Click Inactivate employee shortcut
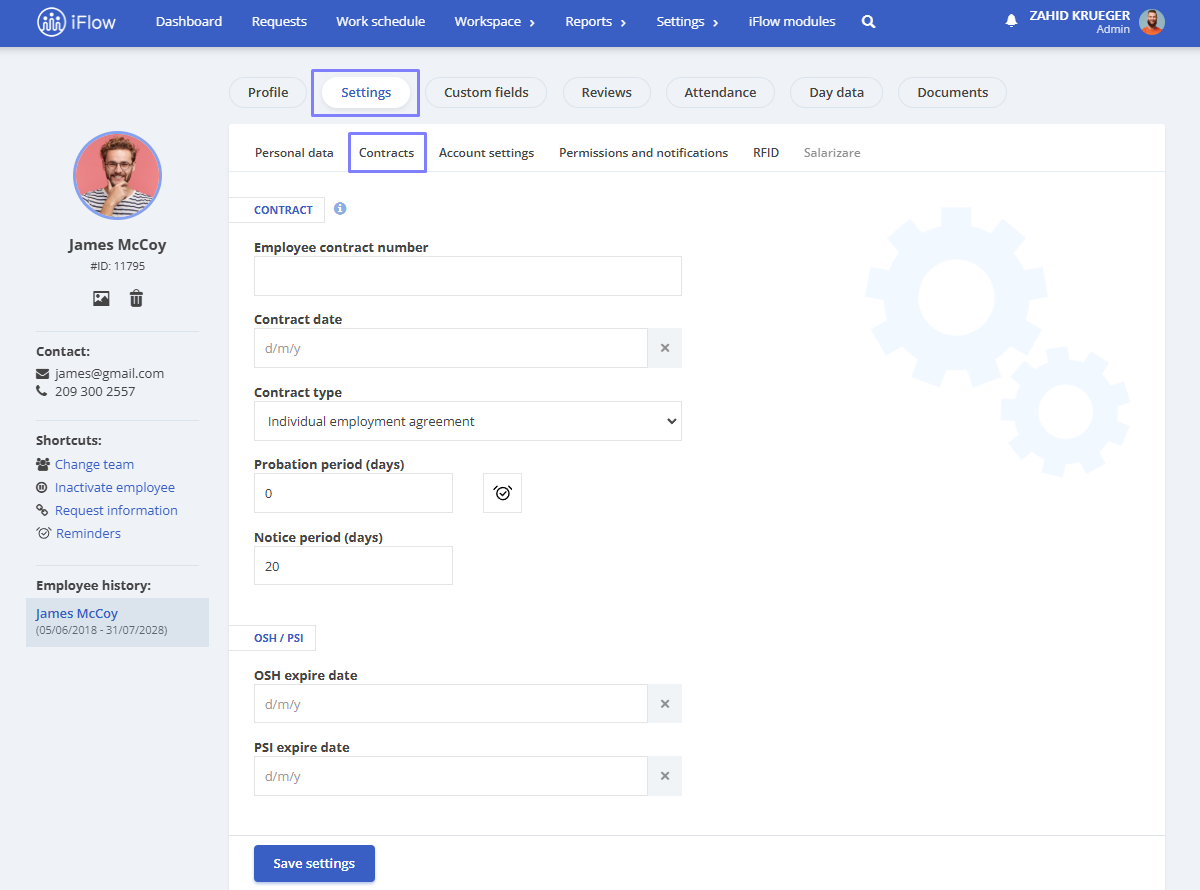 coord(115,488)
